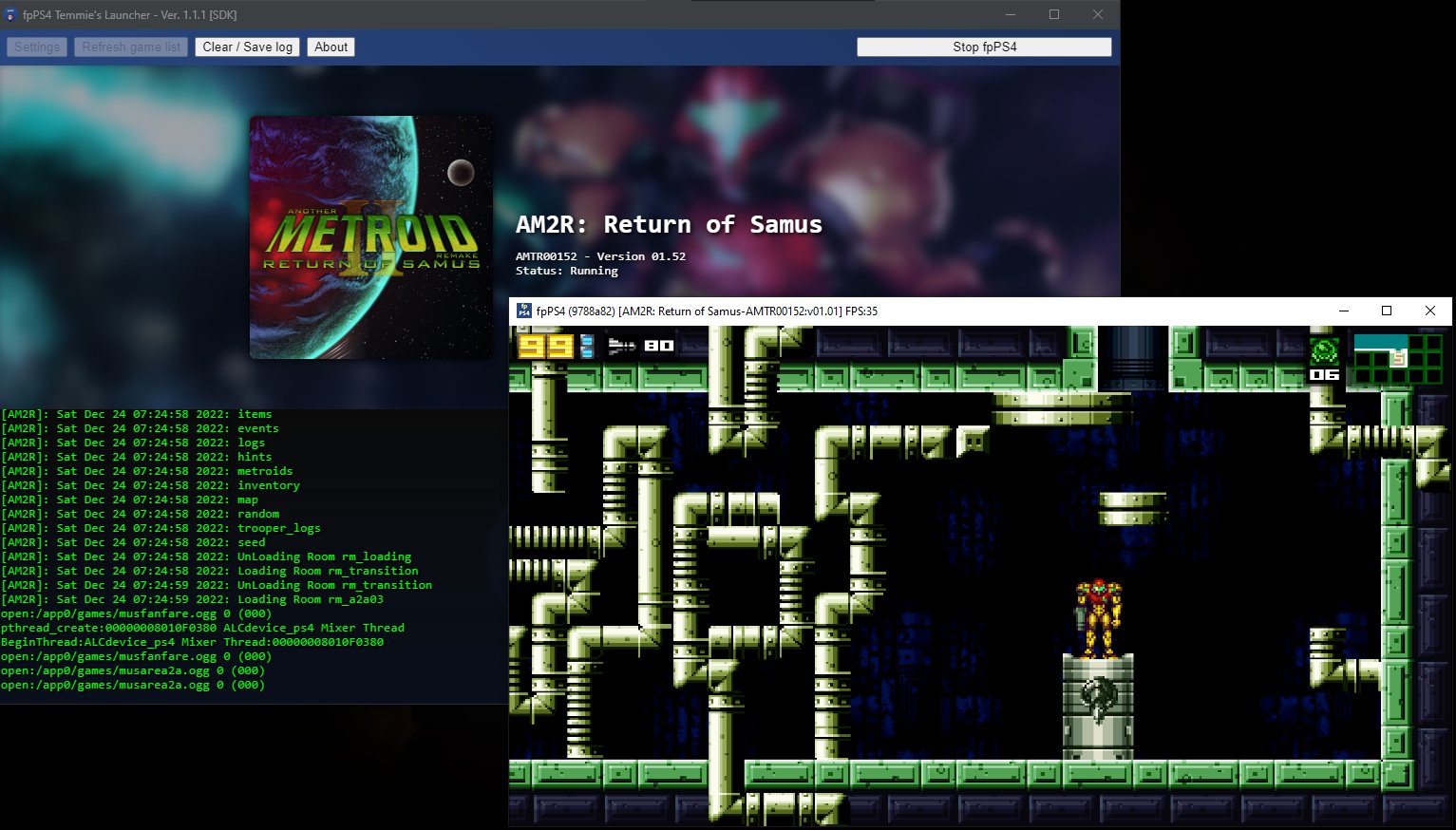The image size is (1456, 830).
Task: Maximize the Temmie's Launcher window
Action: click(1054, 14)
